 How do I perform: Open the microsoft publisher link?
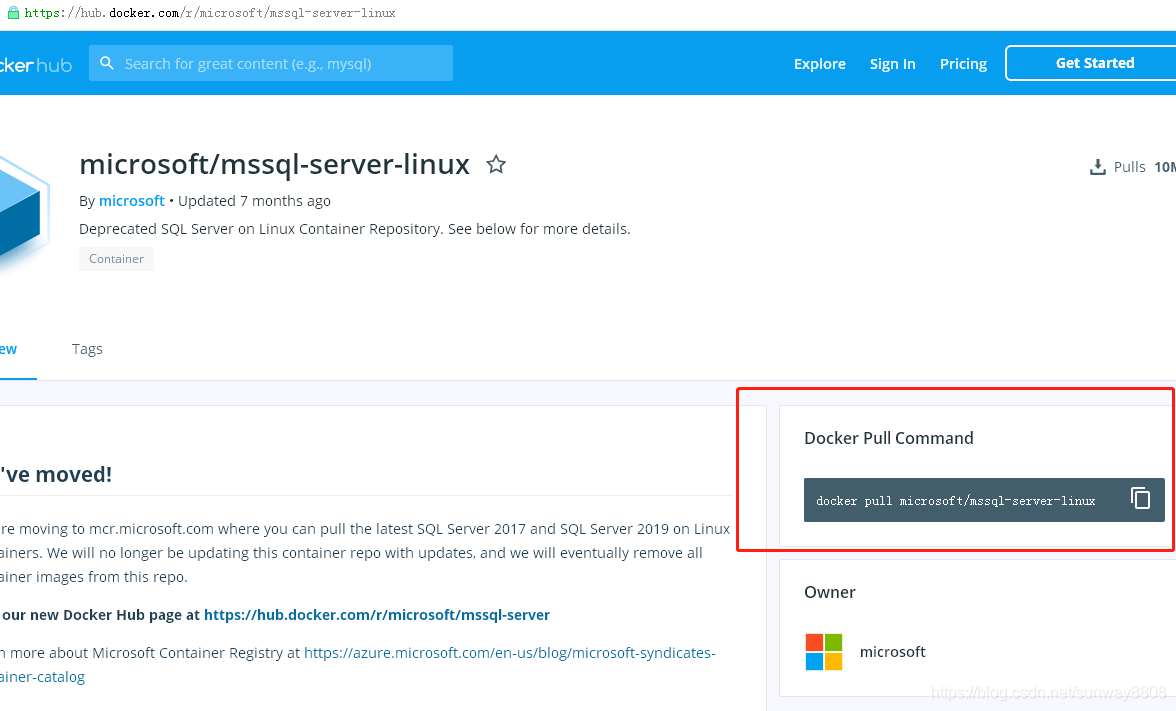point(131,200)
